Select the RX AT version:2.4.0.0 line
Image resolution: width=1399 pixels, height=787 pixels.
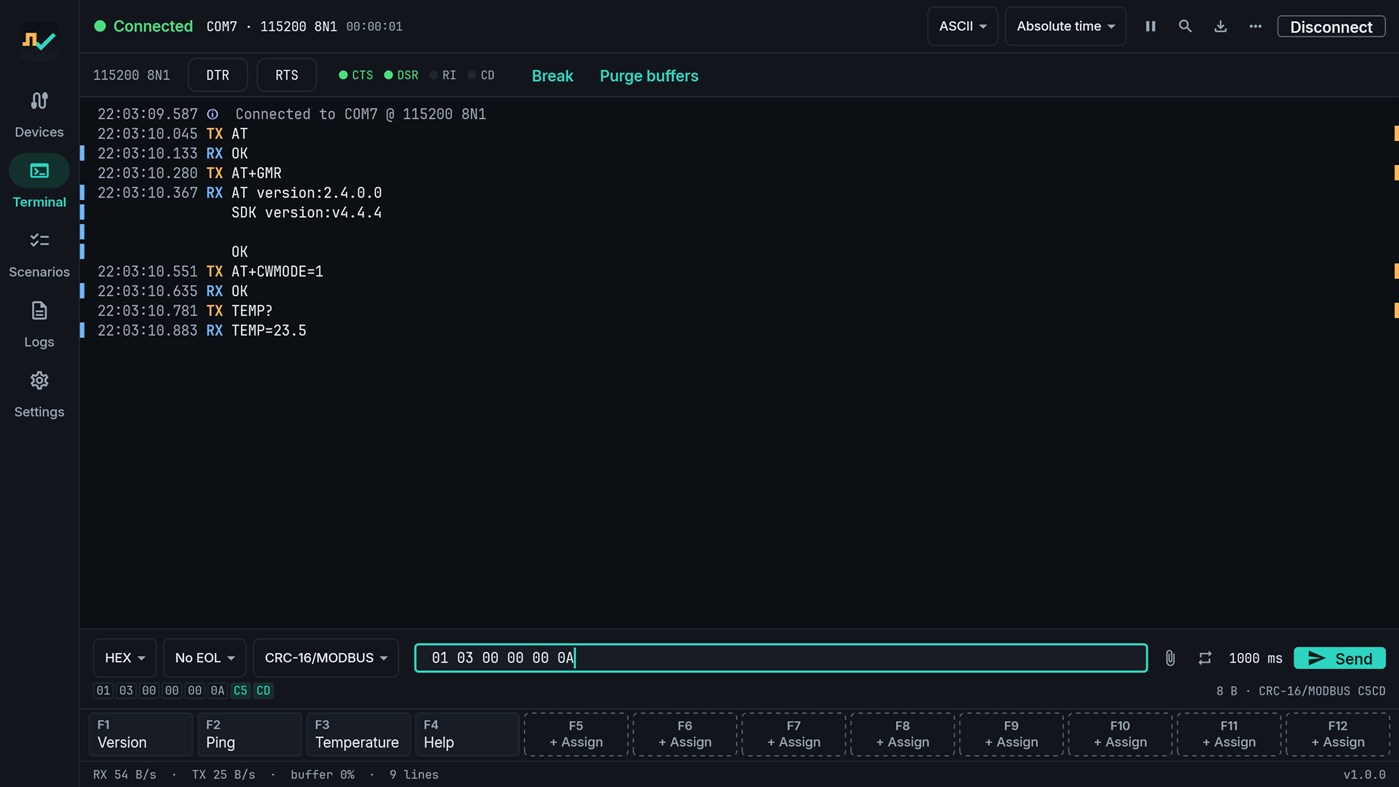[739, 193]
